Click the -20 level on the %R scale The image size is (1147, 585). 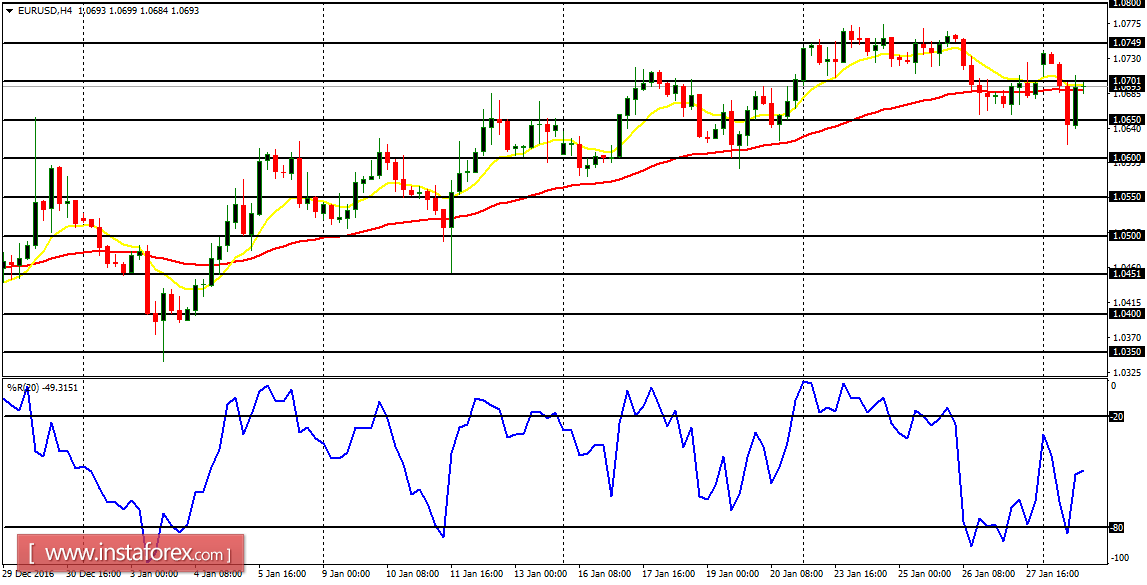(x=1116, y=417)
